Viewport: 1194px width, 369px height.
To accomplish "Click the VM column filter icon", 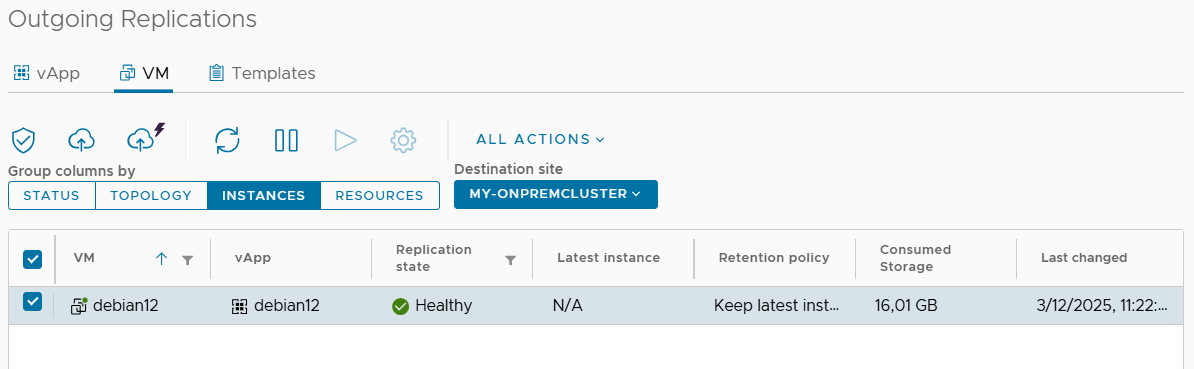I will pos(188,260).
